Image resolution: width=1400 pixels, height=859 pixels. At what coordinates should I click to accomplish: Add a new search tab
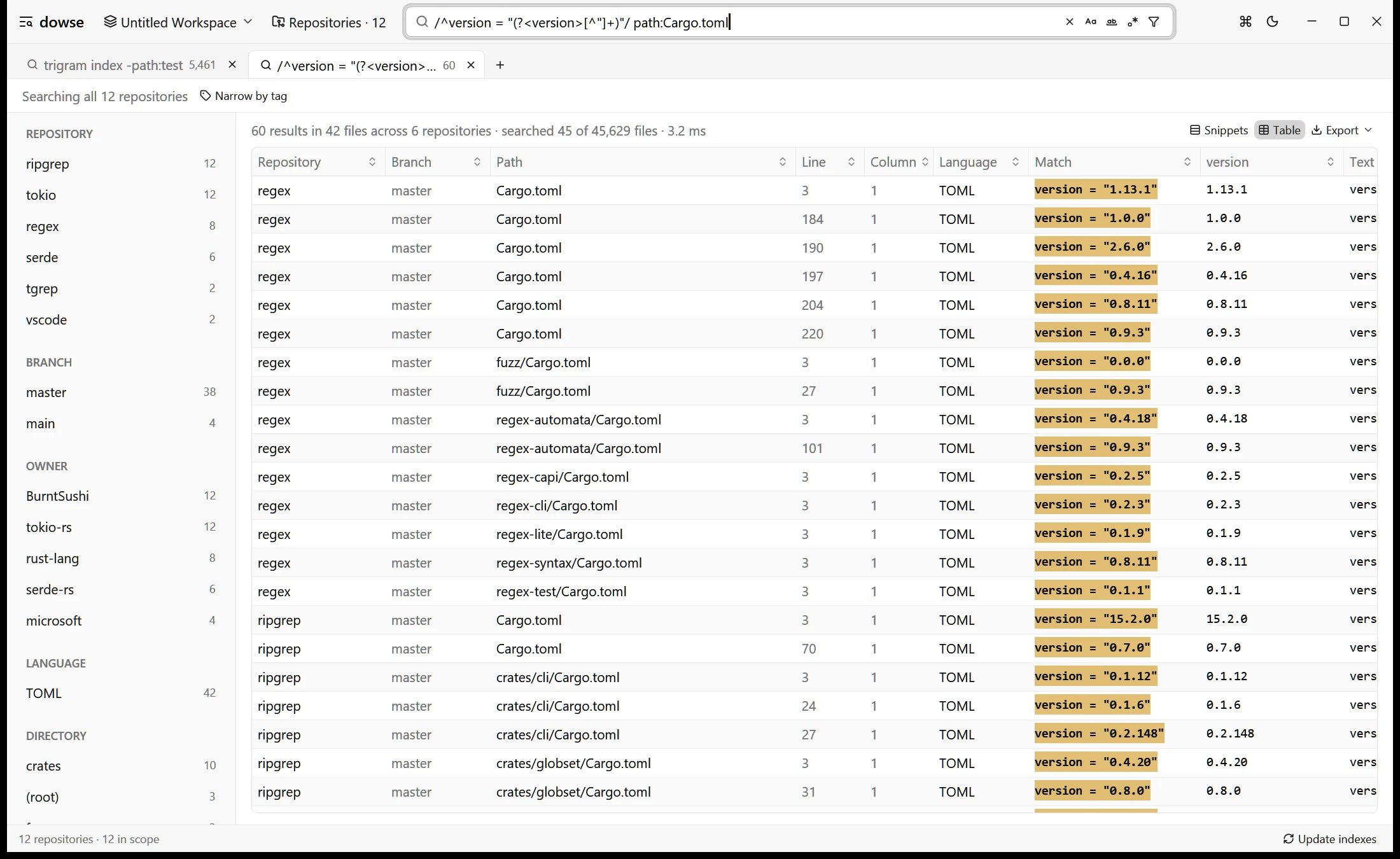pyautogui.click(x=500, y=65)
